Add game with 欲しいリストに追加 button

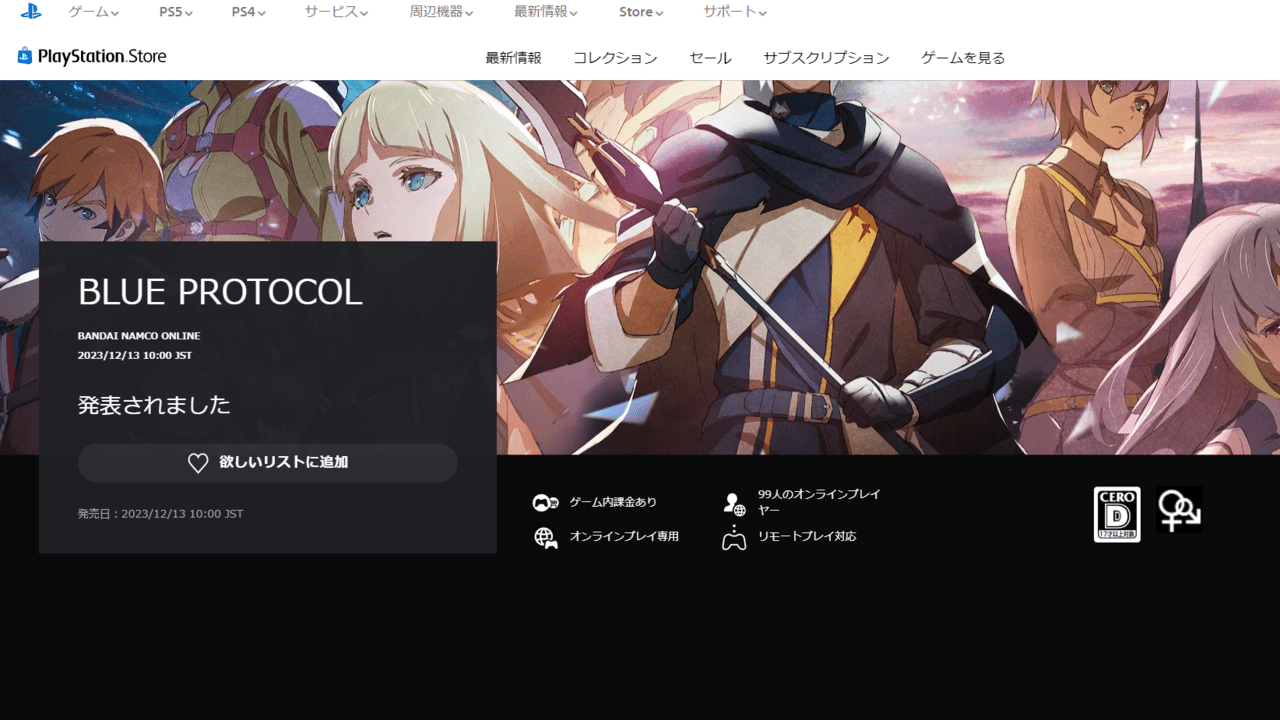tap(268, 463)
